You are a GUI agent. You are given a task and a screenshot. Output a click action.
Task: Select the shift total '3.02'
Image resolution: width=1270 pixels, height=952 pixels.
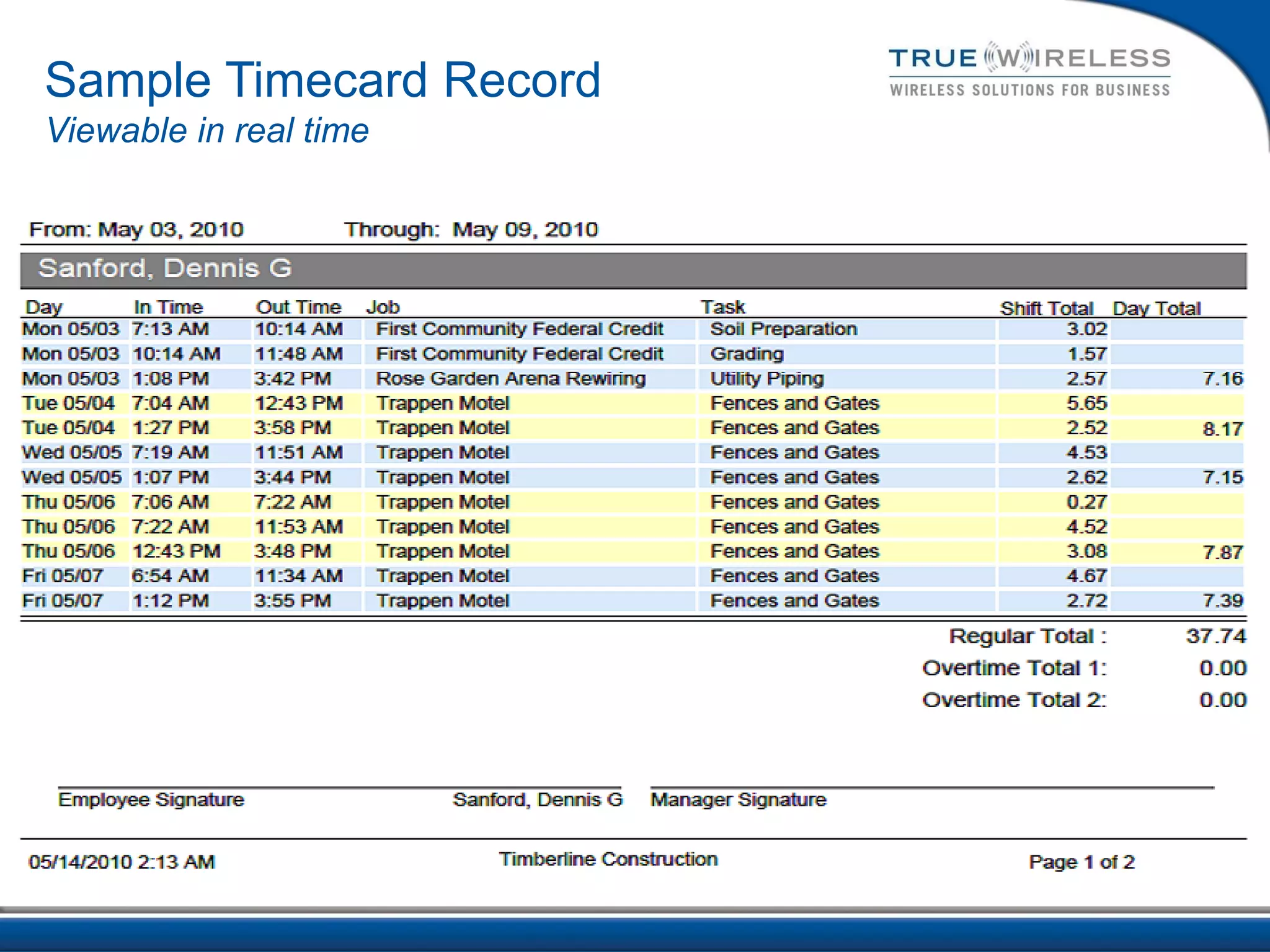tap(1086, 328)
